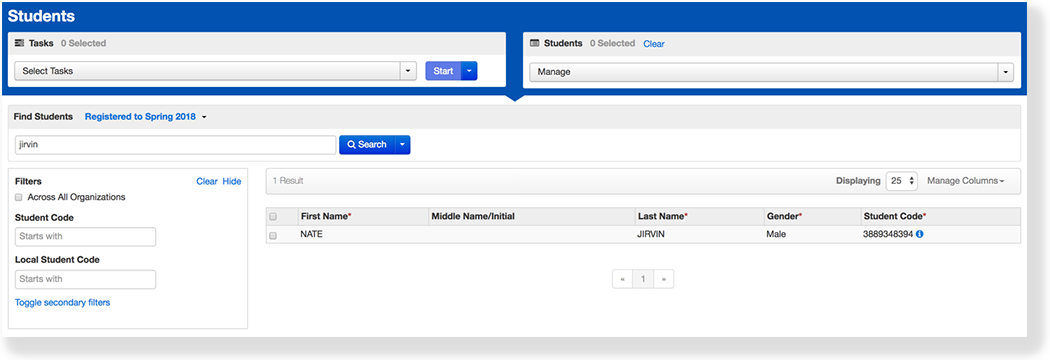
Task: Click the Clear link next to Students
Action: pyautogui.click(x=654, y=43)
